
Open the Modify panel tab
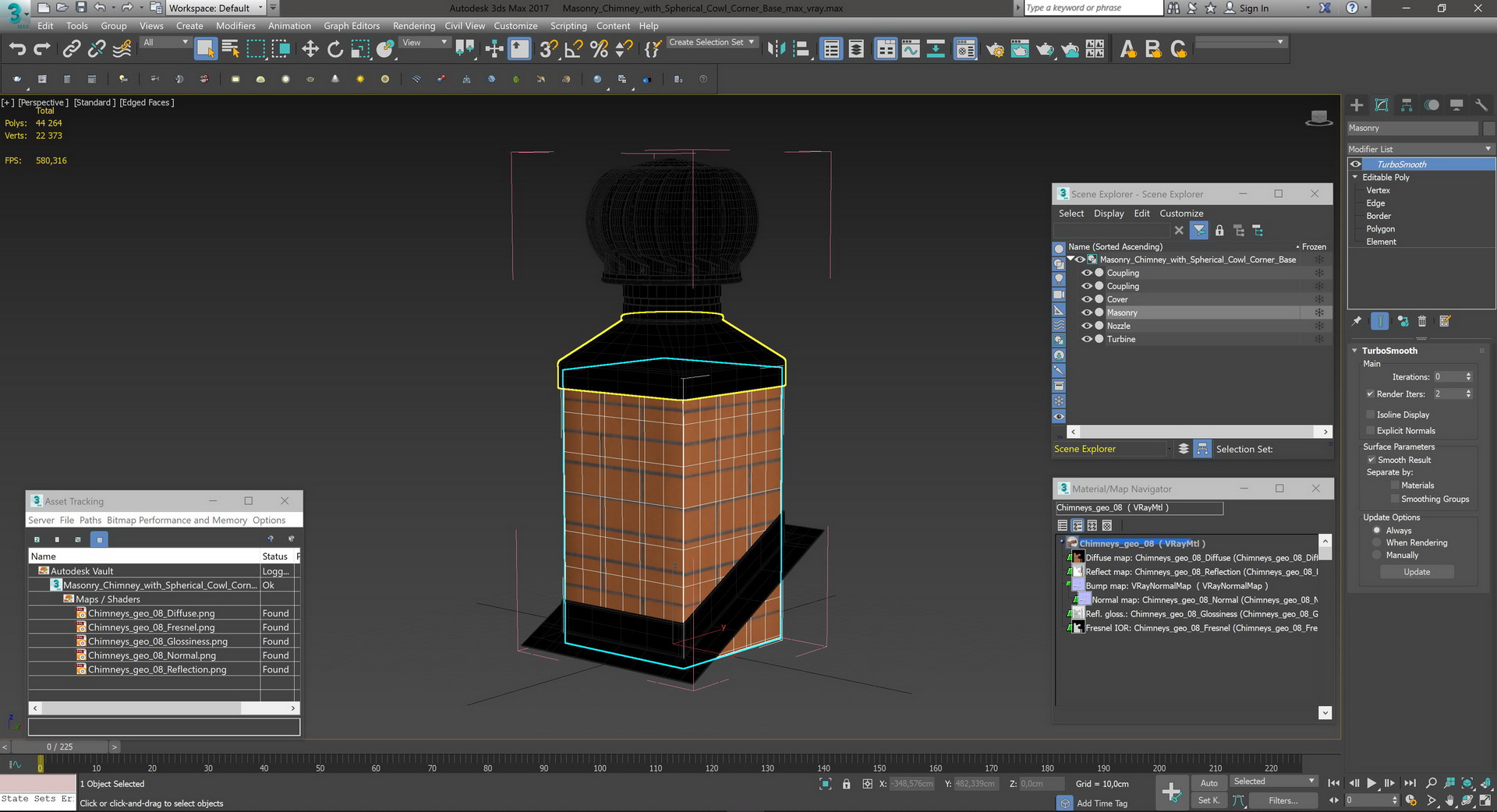(x=1382, y=105)
